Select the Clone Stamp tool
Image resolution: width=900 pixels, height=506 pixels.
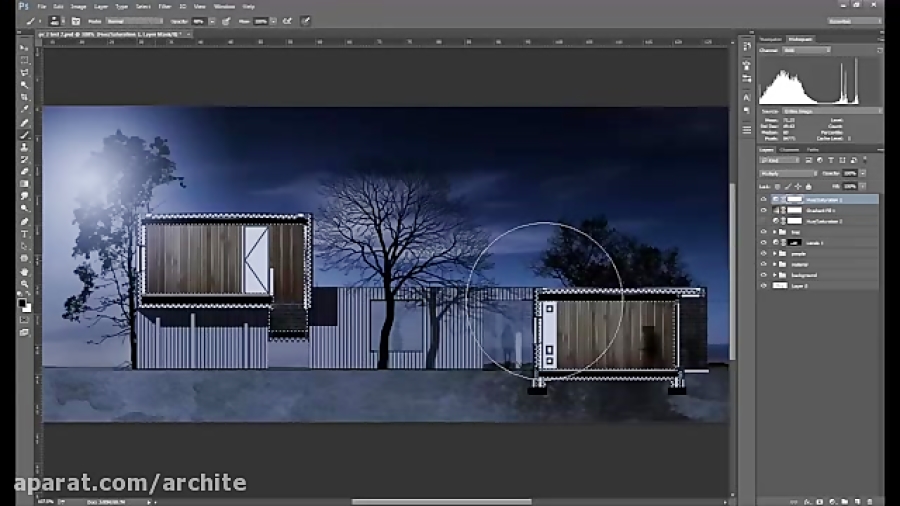point(24,147)
